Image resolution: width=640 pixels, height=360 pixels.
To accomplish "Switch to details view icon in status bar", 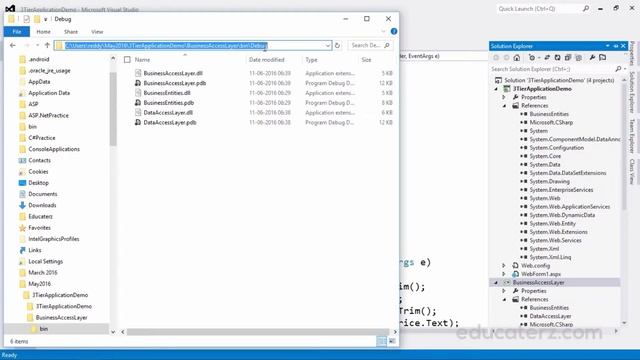I will pos(382,341).
